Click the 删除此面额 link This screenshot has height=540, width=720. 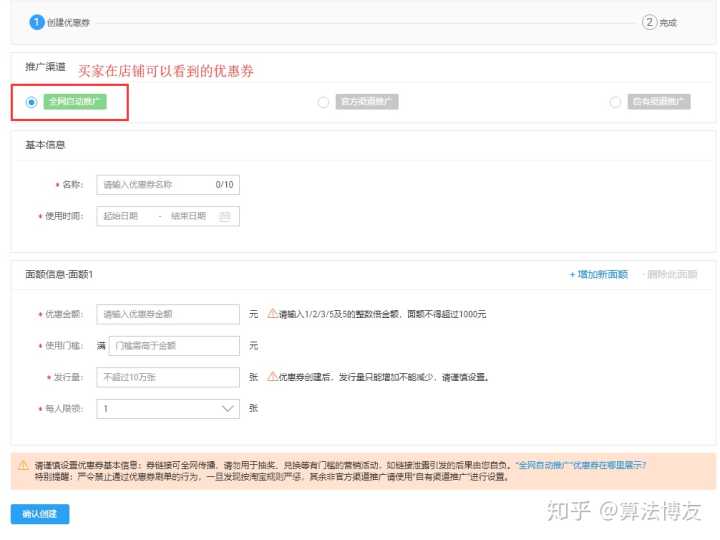click(x=671, y=274)
